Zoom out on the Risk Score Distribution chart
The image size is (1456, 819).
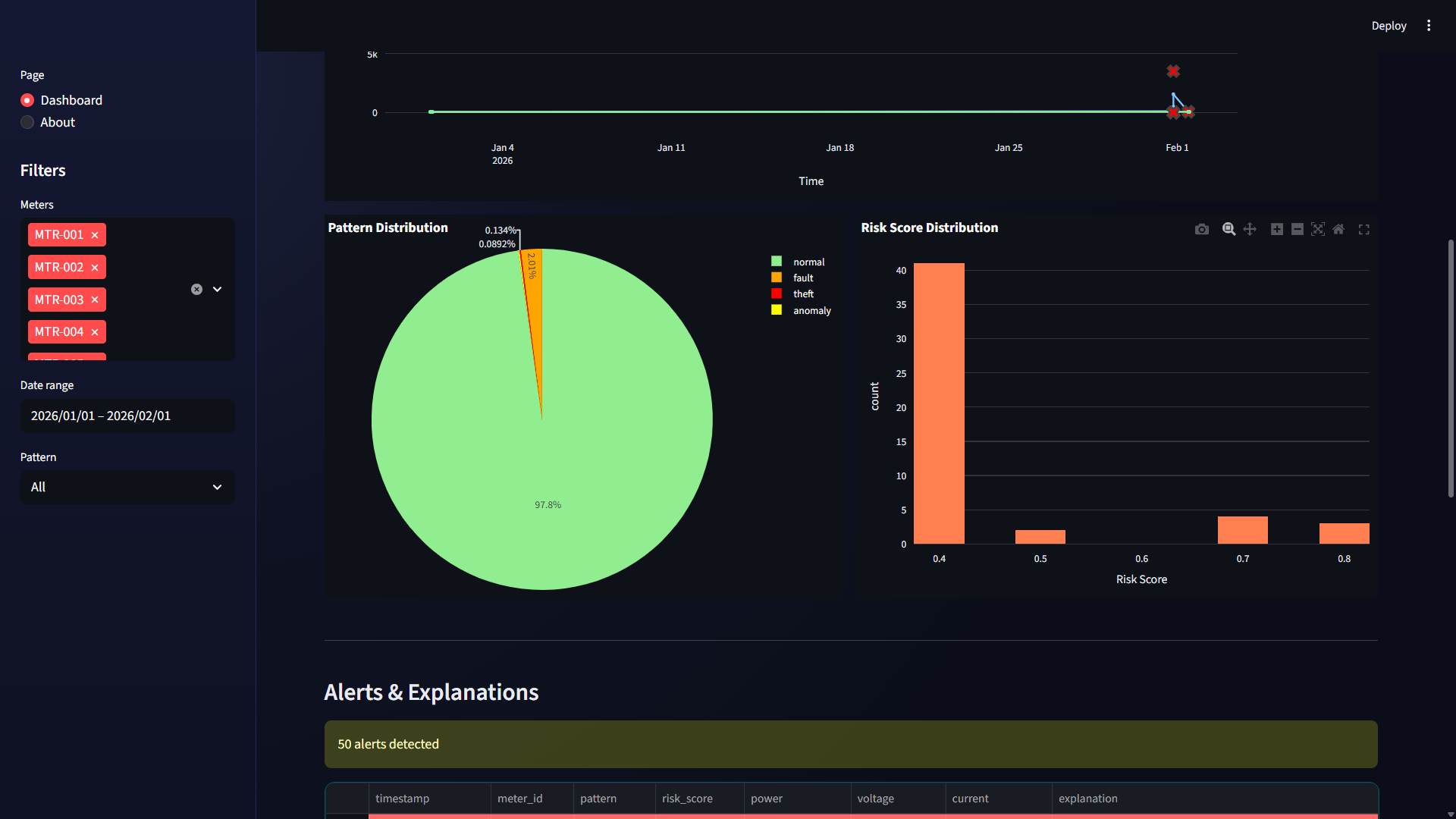click(1298, 228)
